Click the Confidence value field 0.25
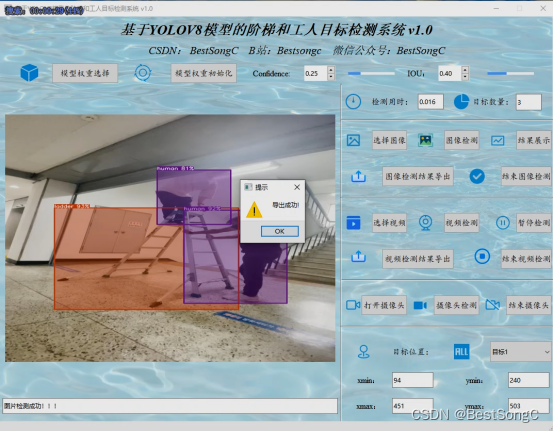Image resolution: width=554 pixels, height=432 pixels. point(316,73)
